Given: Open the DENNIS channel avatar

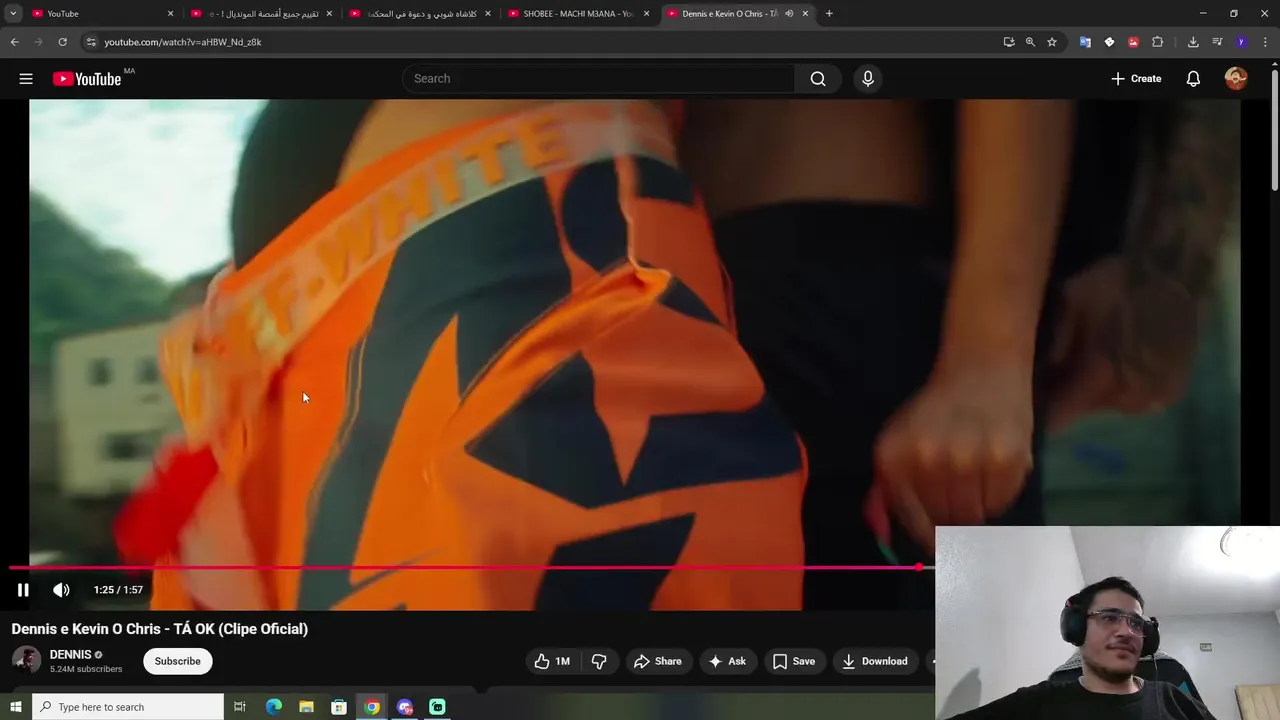Looking at the screenshot, I should (26, 660).
